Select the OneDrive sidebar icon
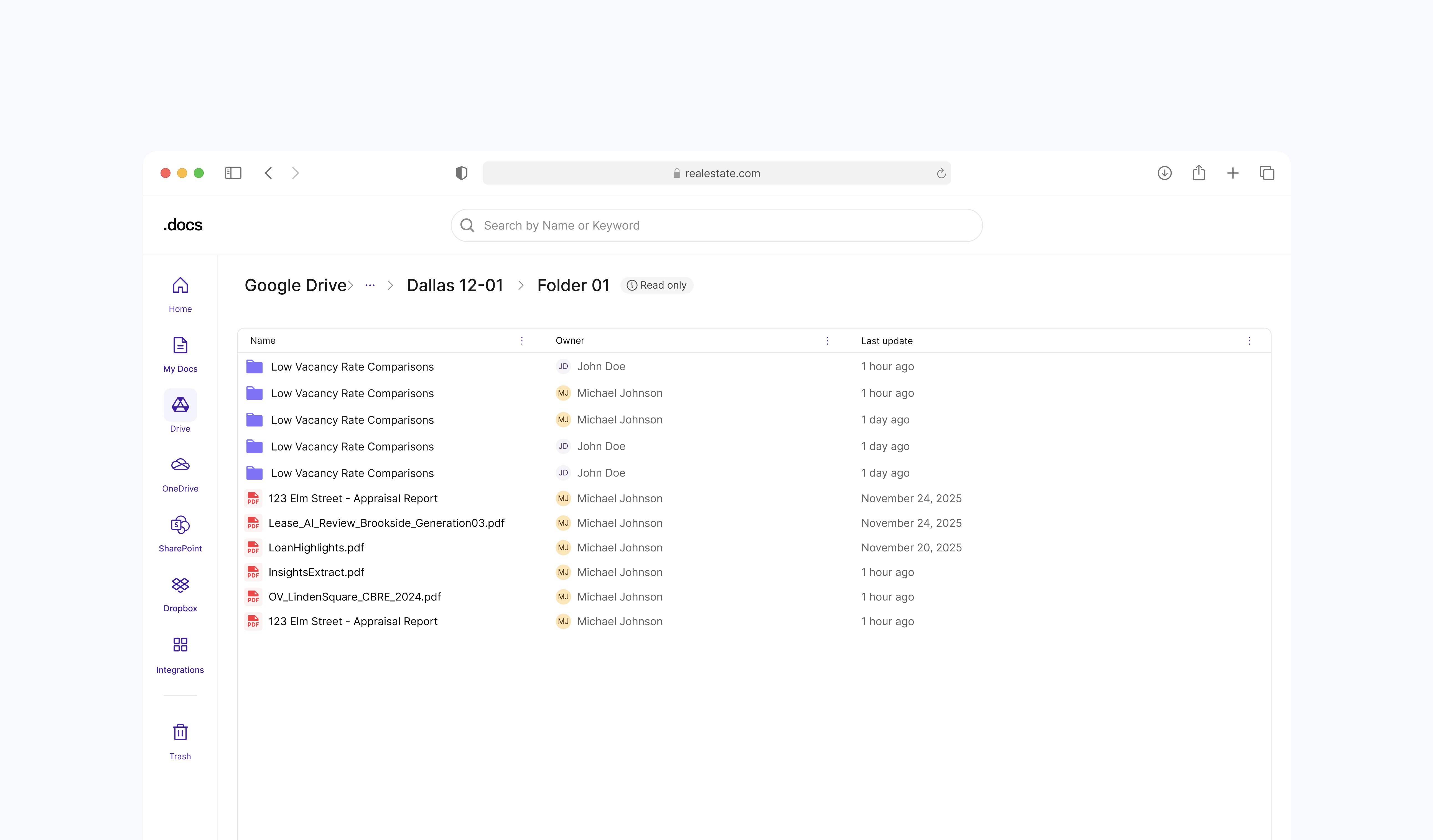 click(x=180, y=465)
